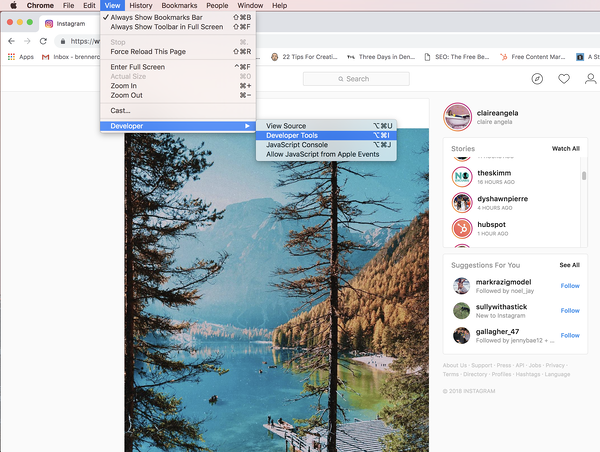Click Watch All stories link
This screenshot has width=600, height=452.
coord(565,148)
